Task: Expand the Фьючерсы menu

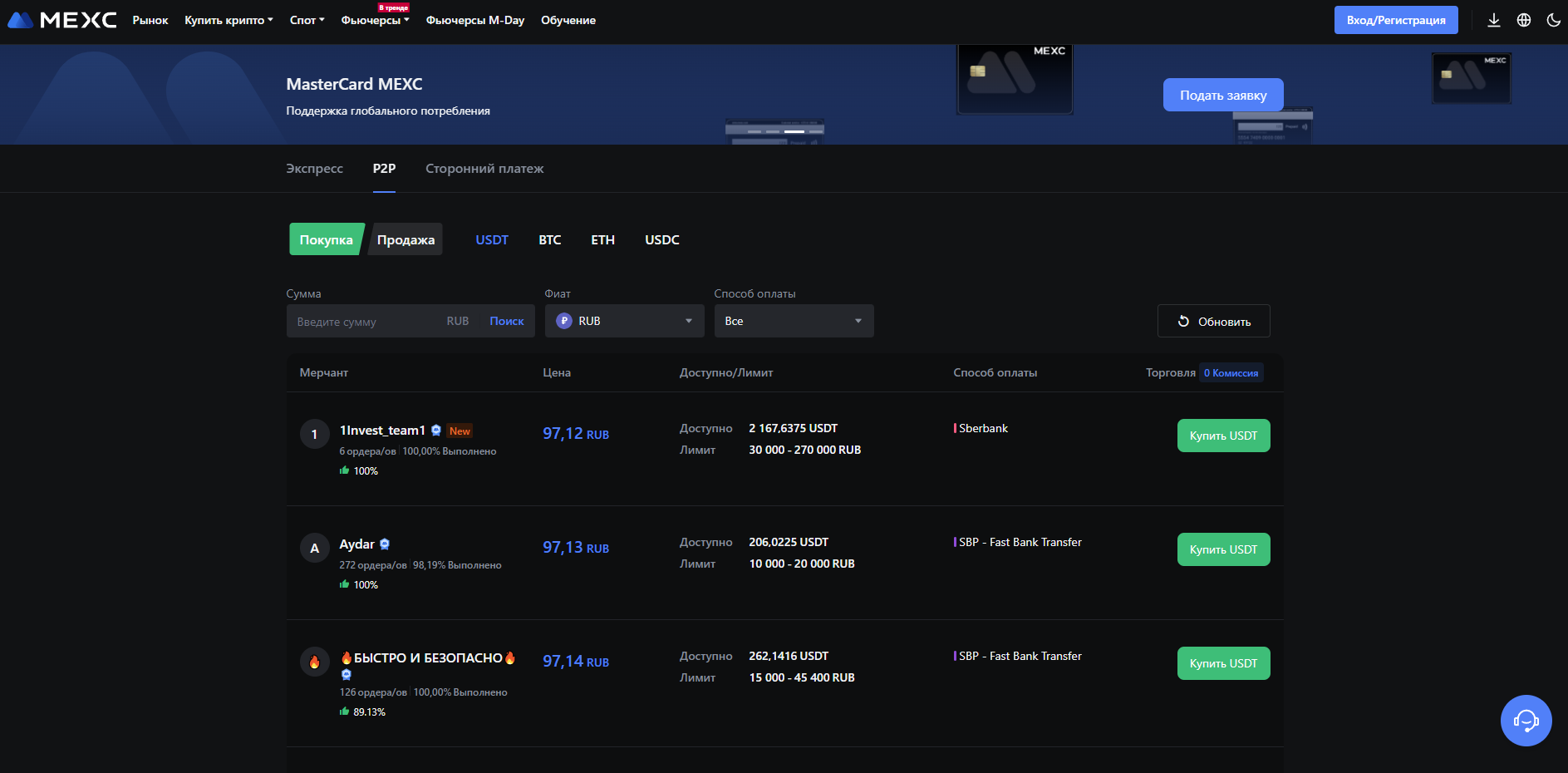Action: click(375, 20)
